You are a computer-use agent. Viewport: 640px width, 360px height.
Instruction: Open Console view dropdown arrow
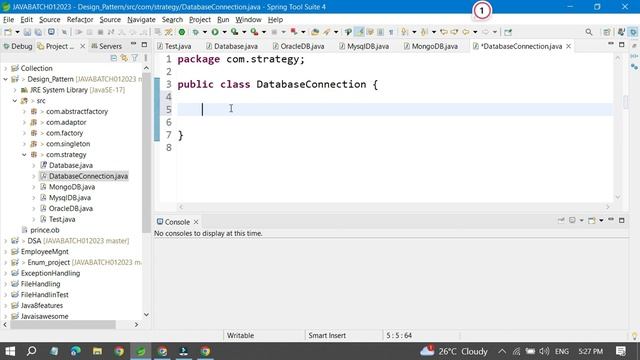pyautogui.click(x=601, y=220)
